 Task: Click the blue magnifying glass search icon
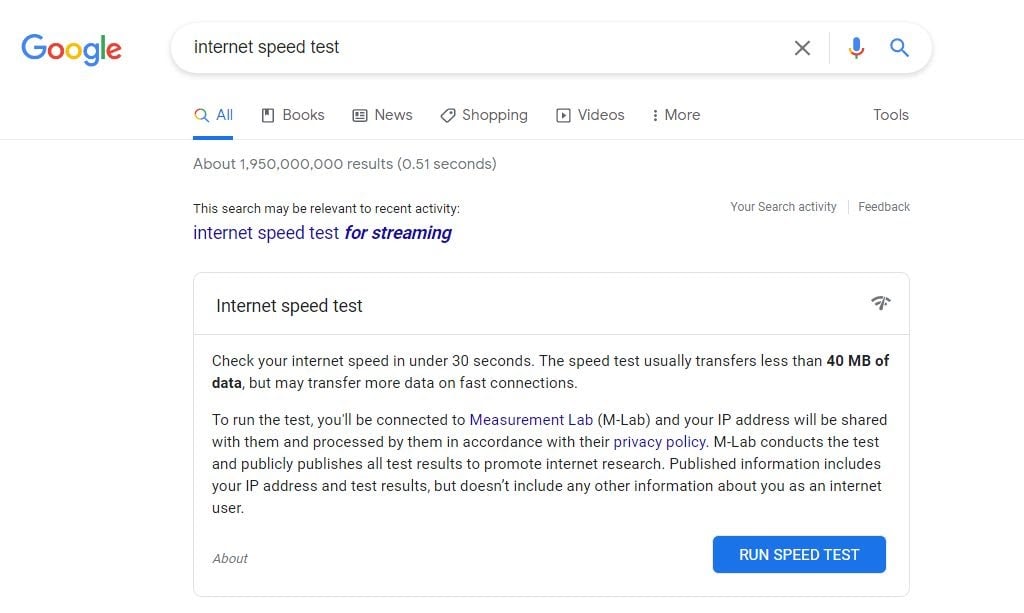click(x=899, y=48)
